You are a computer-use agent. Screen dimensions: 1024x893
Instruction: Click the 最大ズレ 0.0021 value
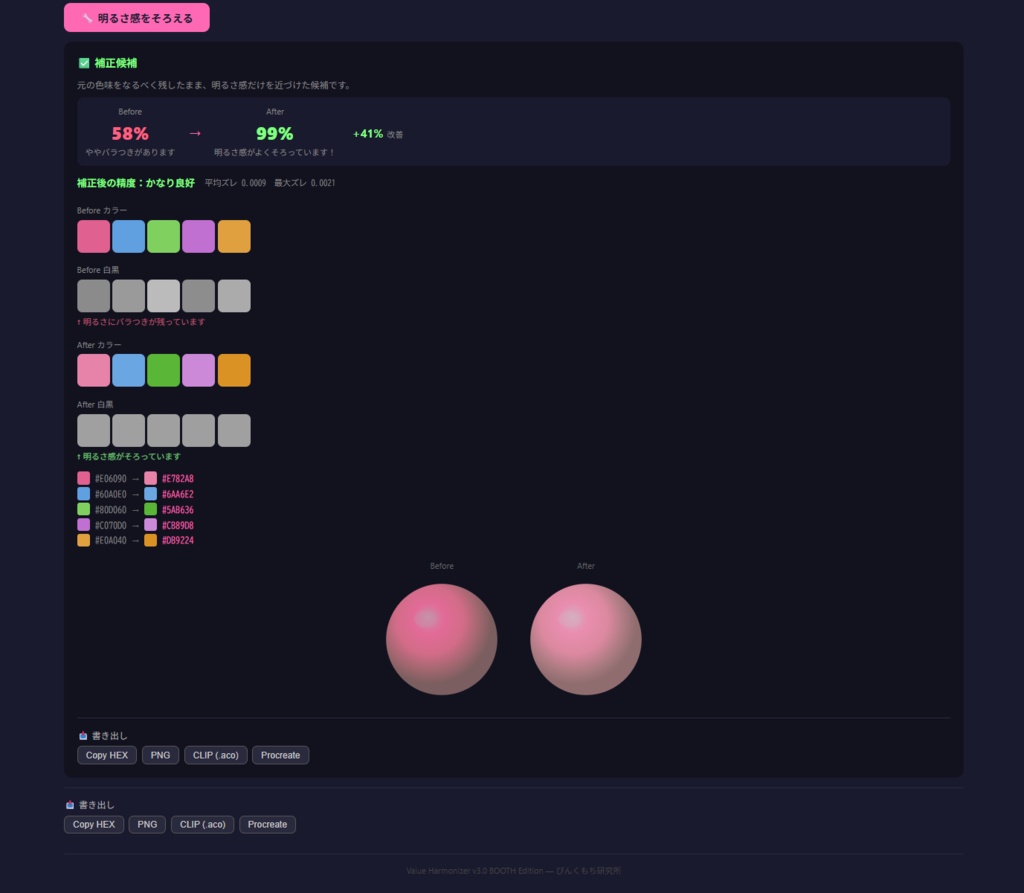304,183
